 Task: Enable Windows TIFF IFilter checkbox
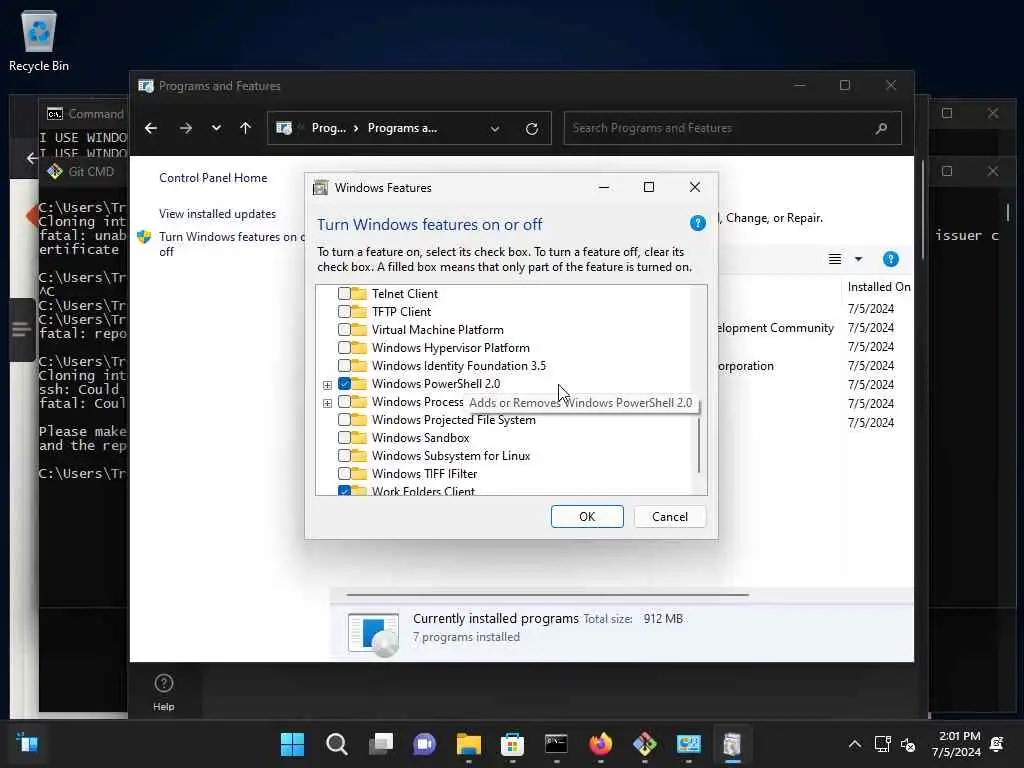click(344, 473)
